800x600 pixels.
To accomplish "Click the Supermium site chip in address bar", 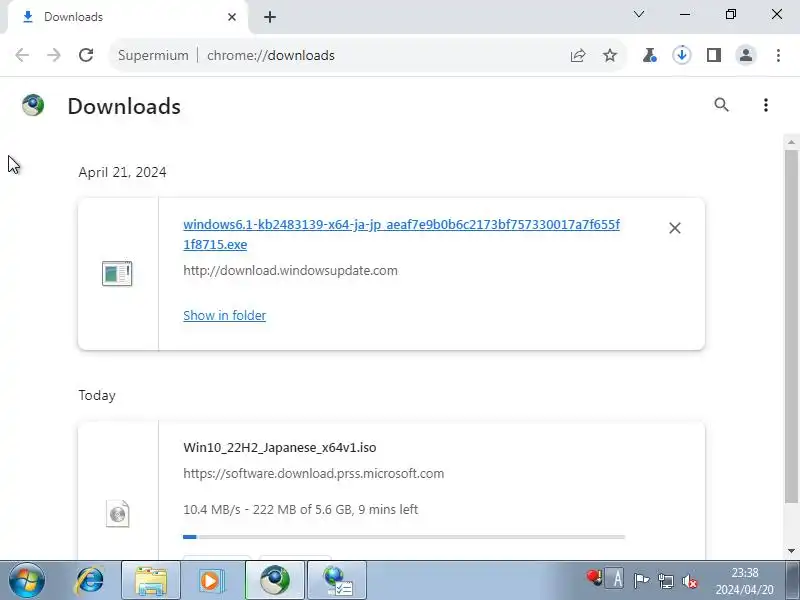I will click(153, 55).
